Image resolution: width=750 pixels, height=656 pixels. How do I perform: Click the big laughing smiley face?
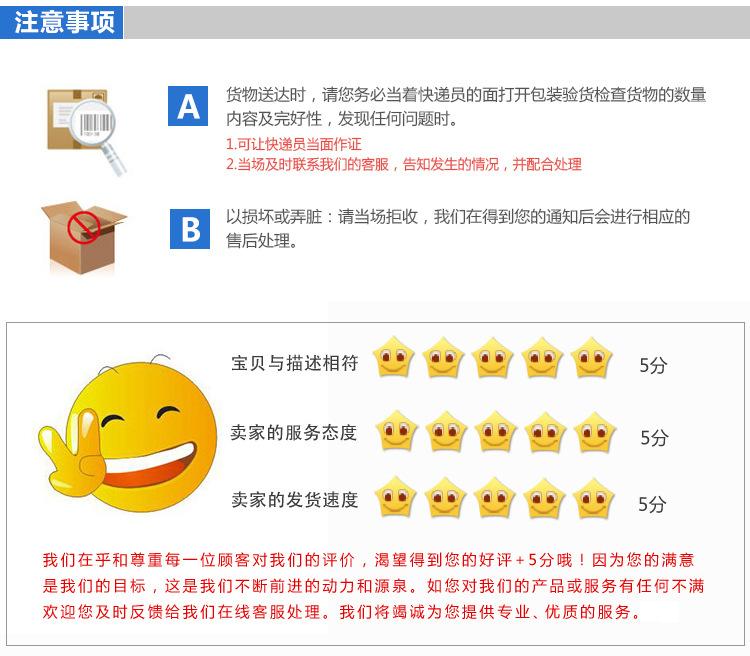pyautogui.click(x=128, y=434)
